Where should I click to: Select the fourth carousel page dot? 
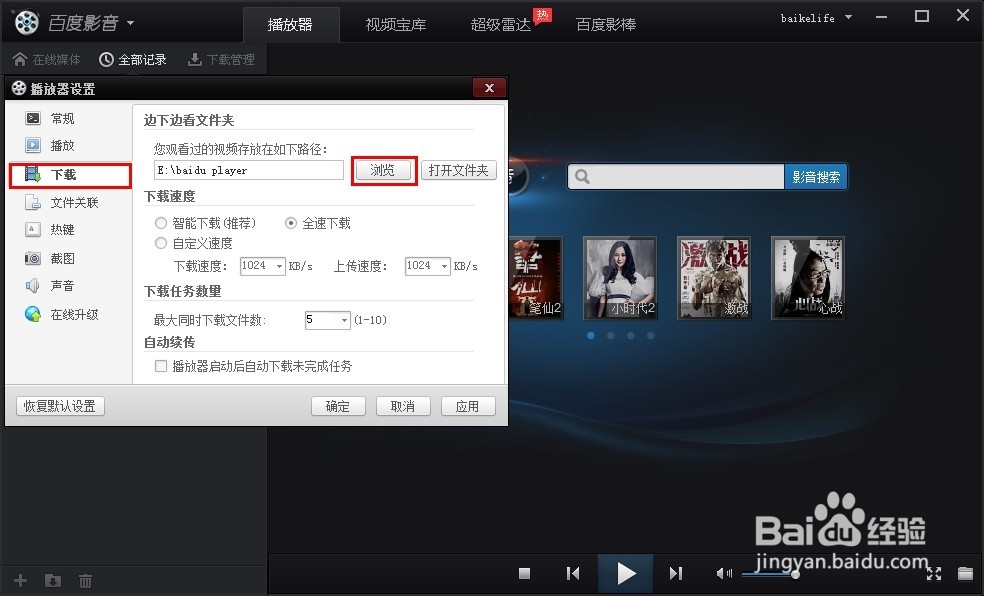651,336
